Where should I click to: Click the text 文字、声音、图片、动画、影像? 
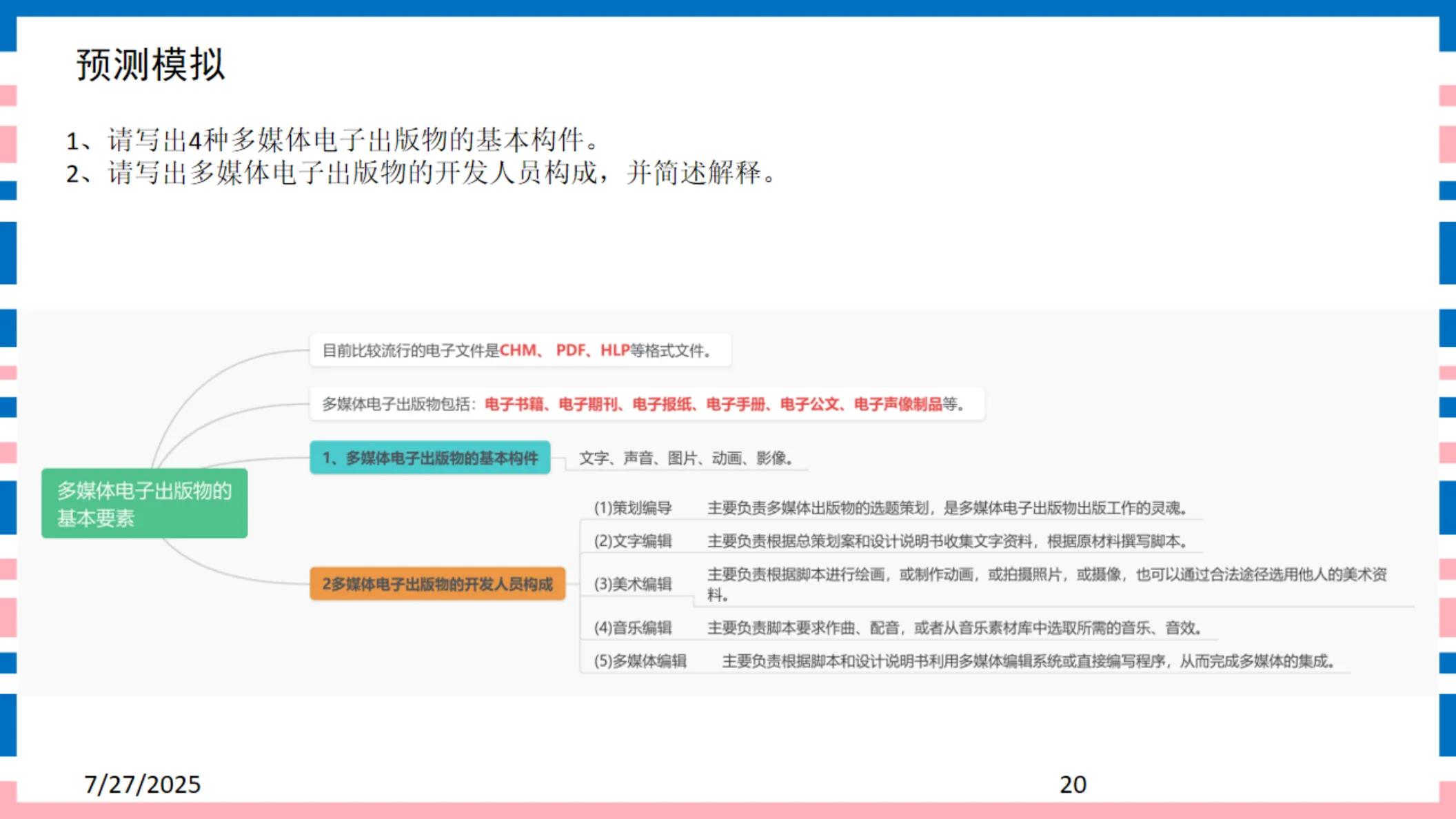coord(687,458)
